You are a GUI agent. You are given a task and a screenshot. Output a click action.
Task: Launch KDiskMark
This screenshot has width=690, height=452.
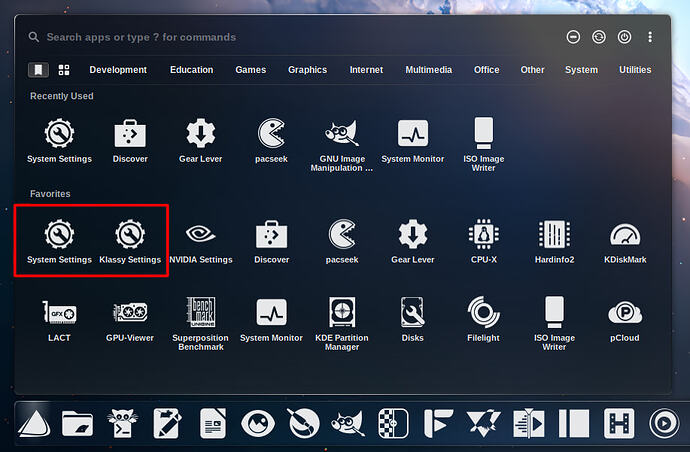click(x=625, y=241)
